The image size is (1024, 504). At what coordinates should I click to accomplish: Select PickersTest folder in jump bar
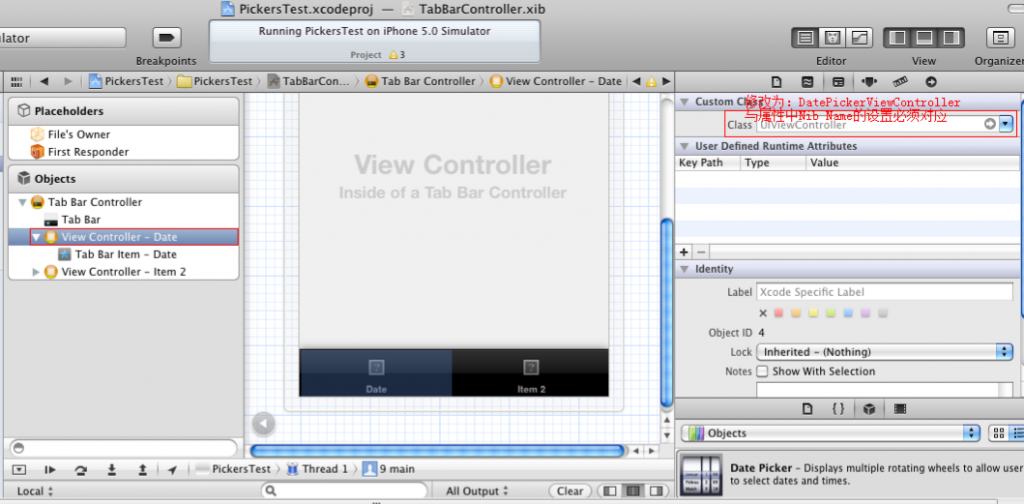pos(215,82)
